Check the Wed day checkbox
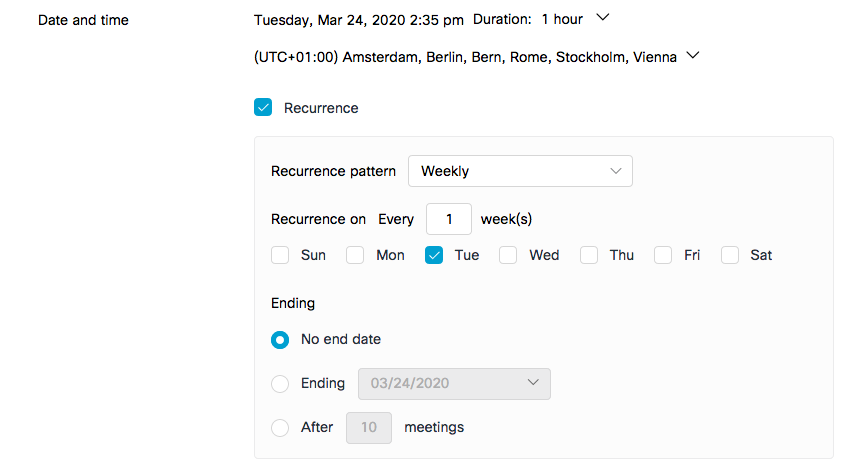Screen dimensions: 859x473 (x=508, y=255)
